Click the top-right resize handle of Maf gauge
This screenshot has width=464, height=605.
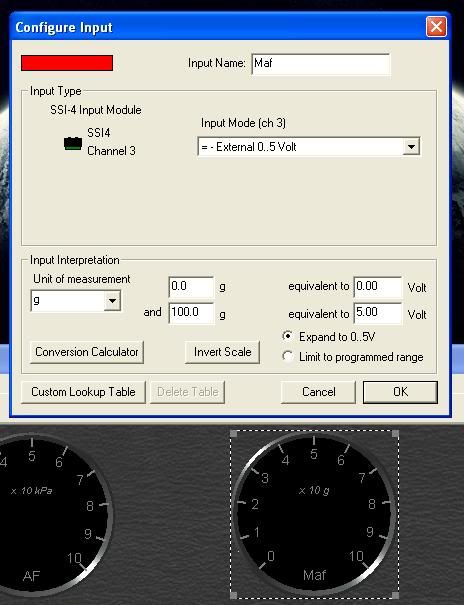[x=395, y=434]
